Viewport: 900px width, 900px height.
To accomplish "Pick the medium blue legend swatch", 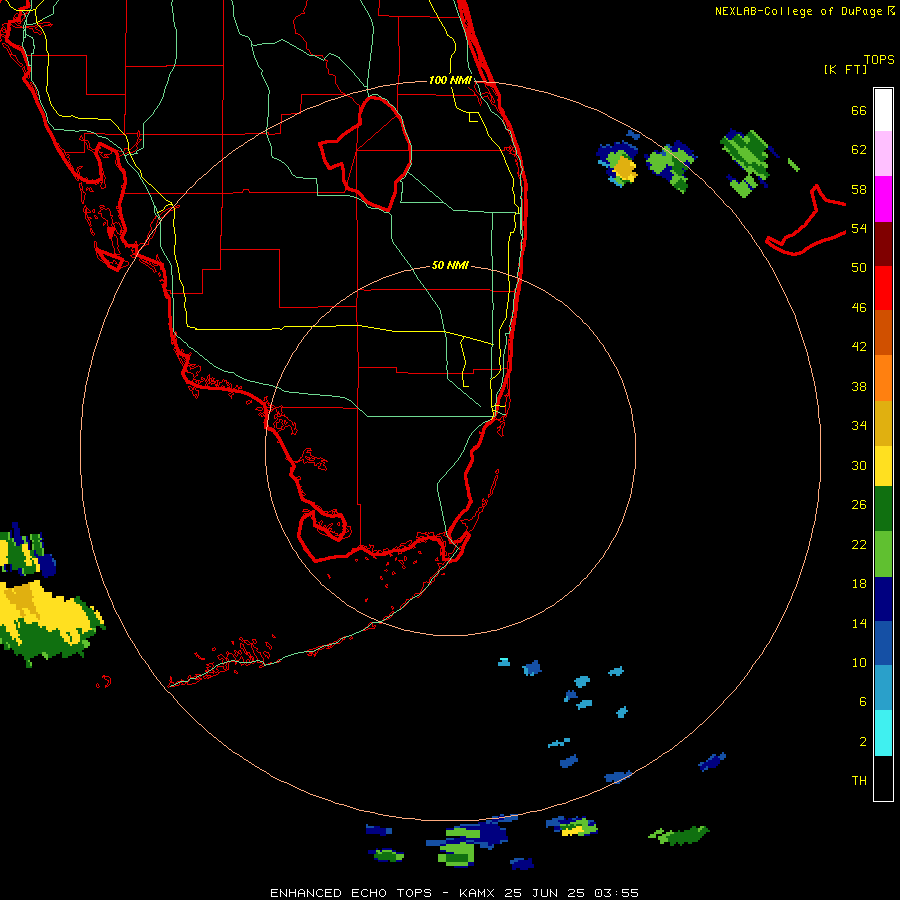I will tap(883, 643).
